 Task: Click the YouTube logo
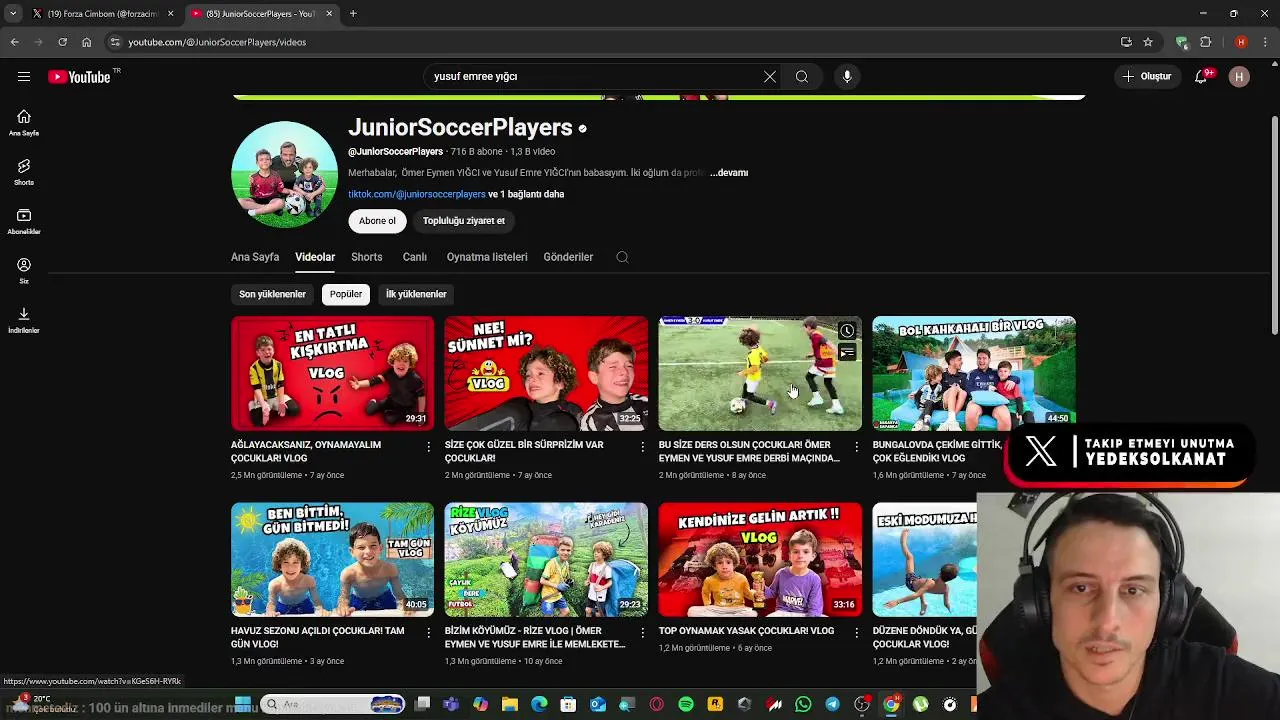point(80,77)
